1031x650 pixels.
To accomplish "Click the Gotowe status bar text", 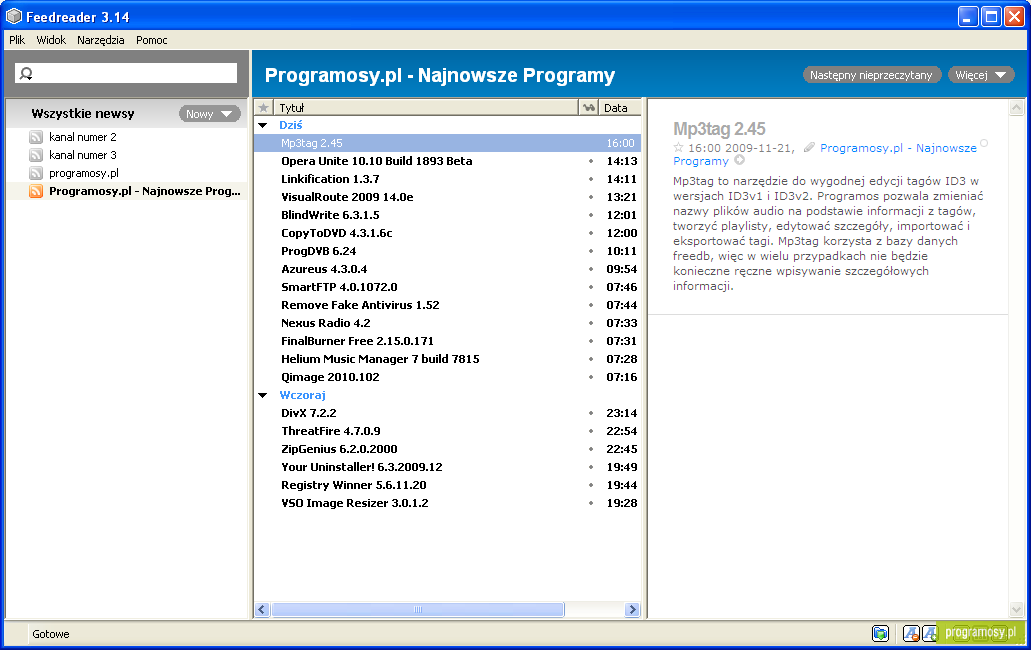I will (51, 634).
